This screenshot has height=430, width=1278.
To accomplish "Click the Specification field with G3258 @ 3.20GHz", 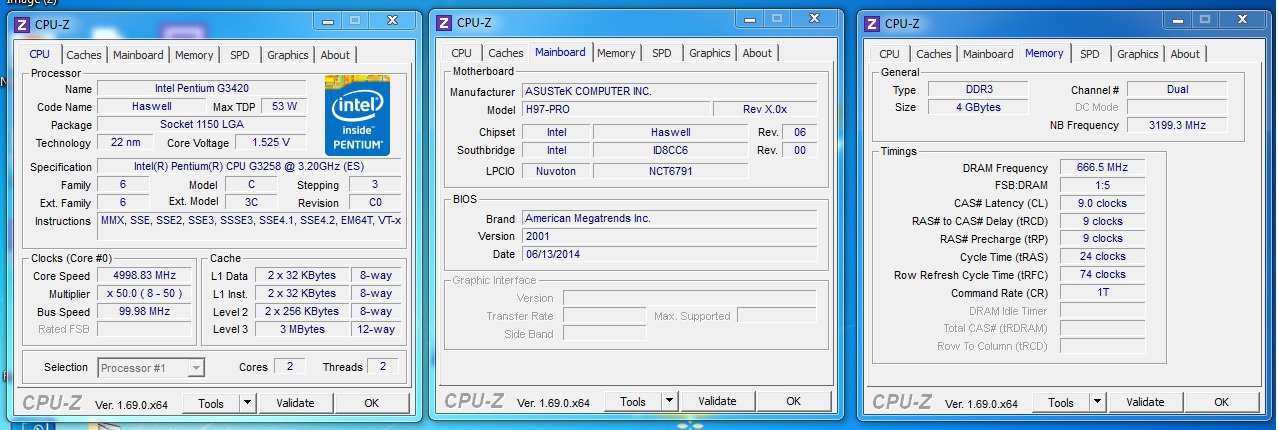I will click(249, 167).
